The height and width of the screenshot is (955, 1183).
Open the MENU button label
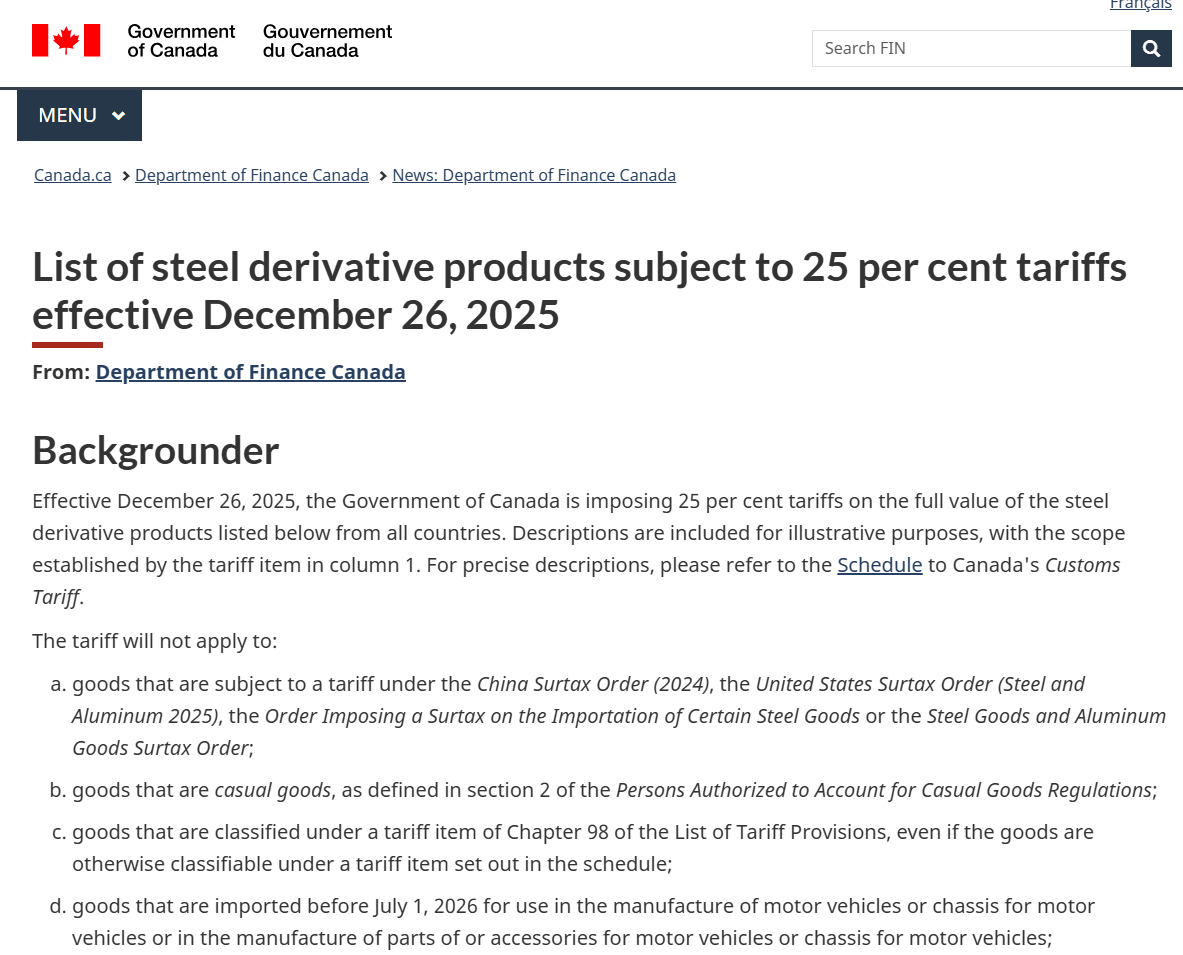point(67,116)
